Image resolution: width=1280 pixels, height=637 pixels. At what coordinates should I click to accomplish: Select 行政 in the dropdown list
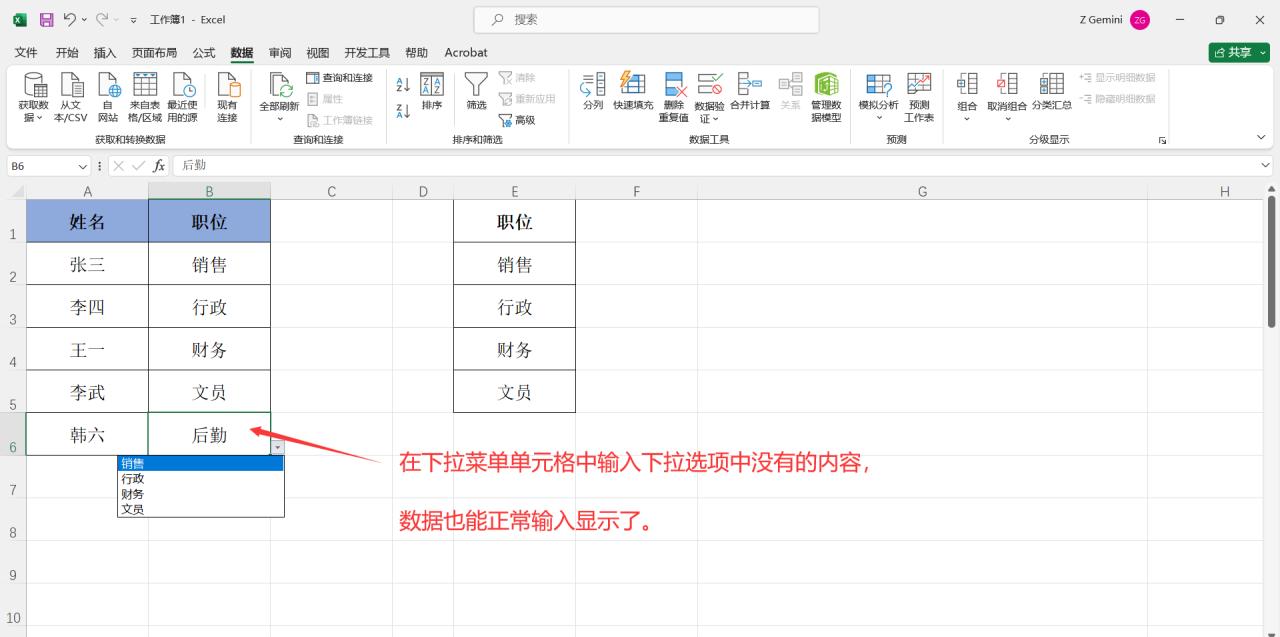(200, 479)
